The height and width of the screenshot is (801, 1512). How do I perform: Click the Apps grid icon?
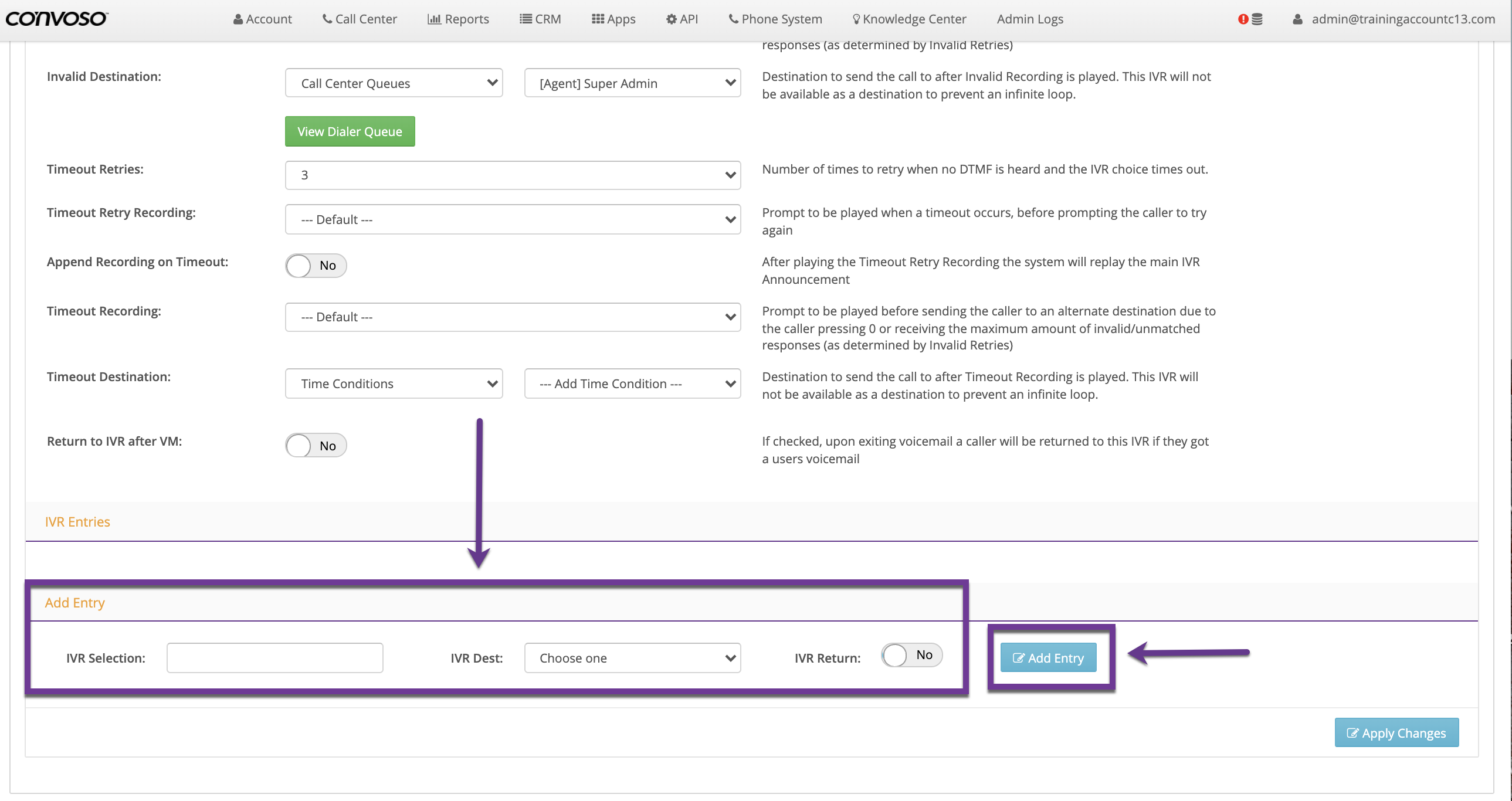click(598, 19)
